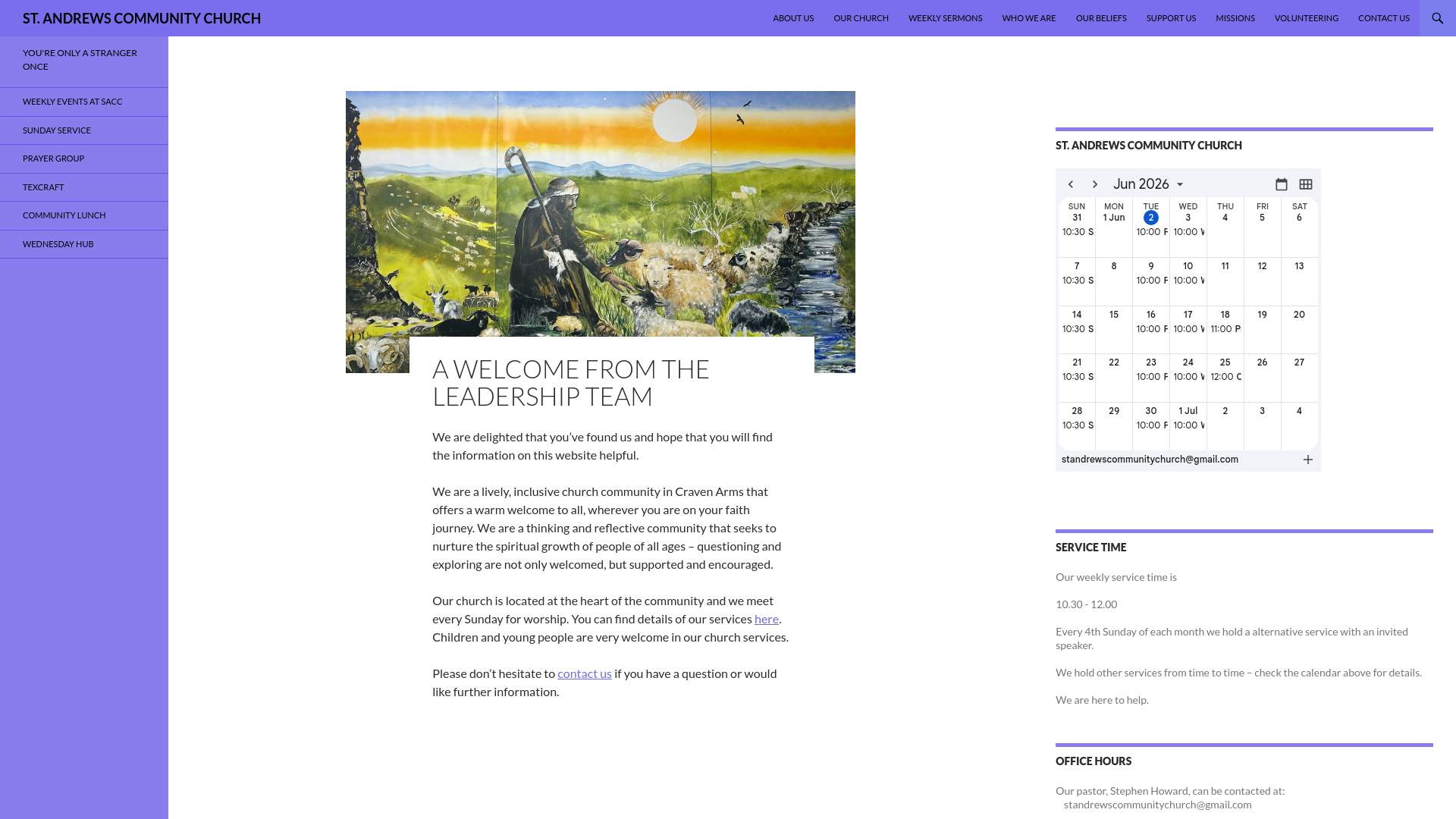
Task: Select calendar date 20
Action: point(1299,315)
